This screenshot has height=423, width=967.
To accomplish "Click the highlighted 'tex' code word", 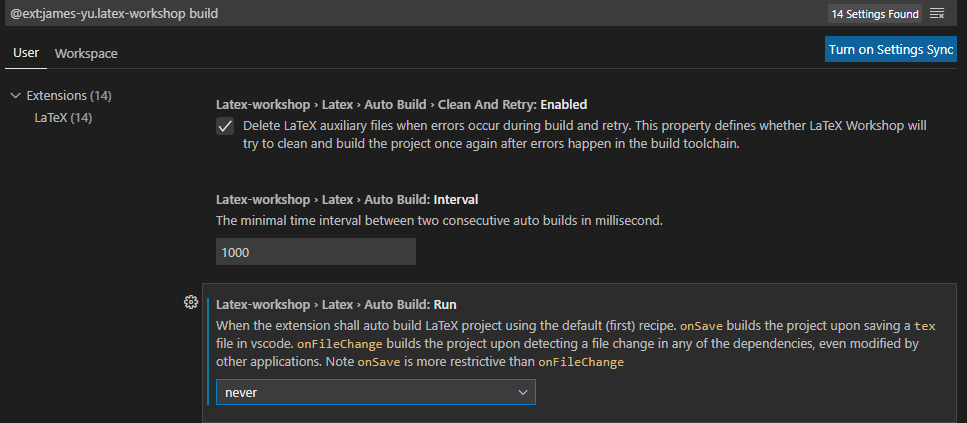I will pyautogui.click(x=927, y=326).
